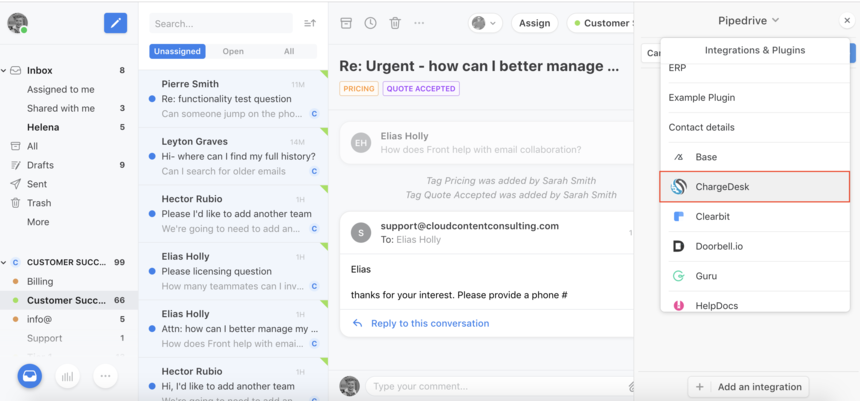Open analytics bar chart icon in bottom bar
Viewport: 860px width, 401px height.
pos(67,376)
